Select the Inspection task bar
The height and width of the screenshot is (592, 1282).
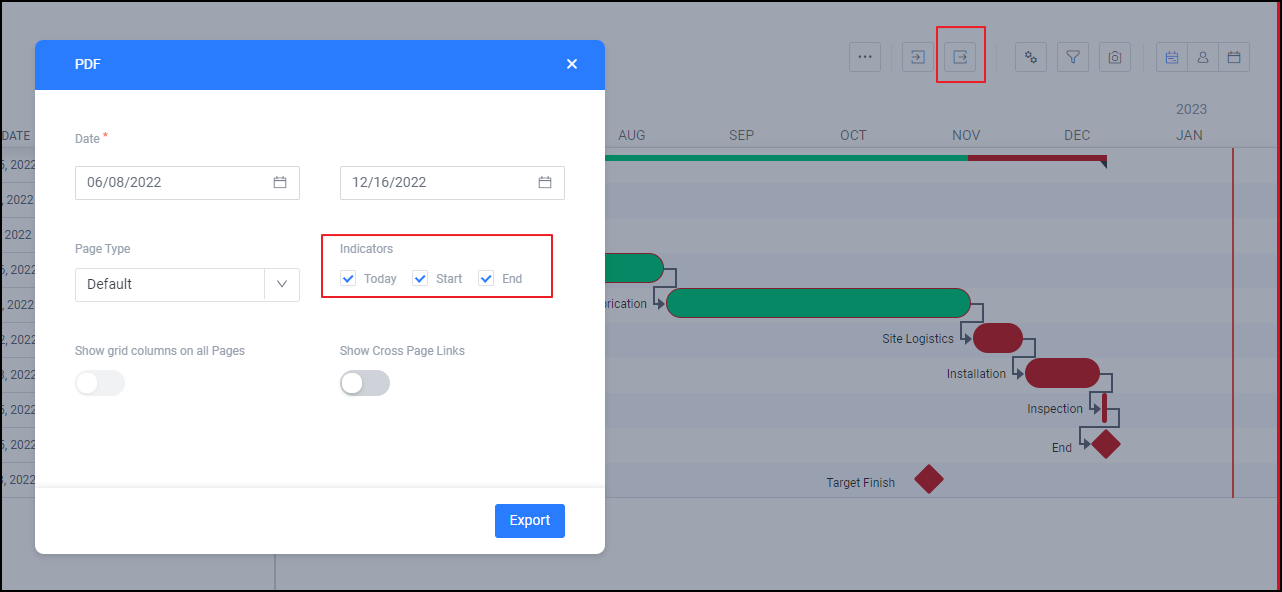click(1104, 408)
